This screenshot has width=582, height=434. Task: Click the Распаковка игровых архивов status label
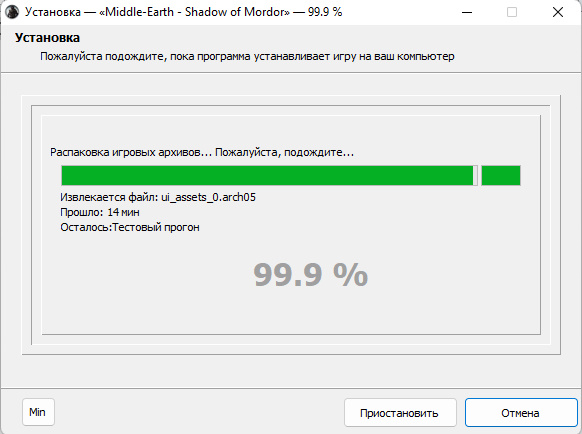point(202,152)
